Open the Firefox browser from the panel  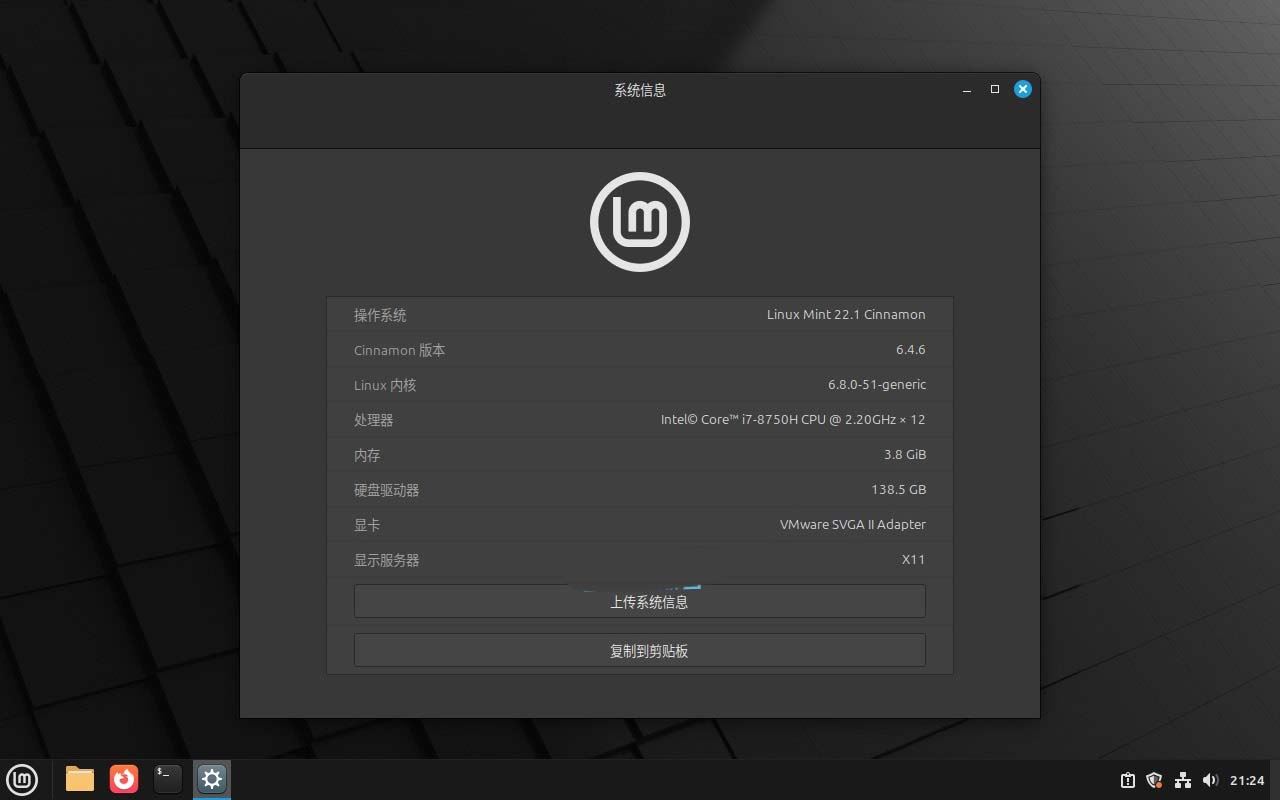pos(124,779)
